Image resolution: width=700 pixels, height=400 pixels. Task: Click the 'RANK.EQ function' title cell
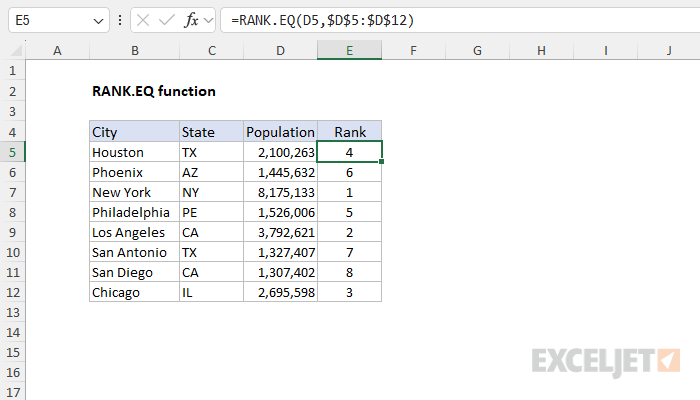pyautogui.click(x=154, y=91)
